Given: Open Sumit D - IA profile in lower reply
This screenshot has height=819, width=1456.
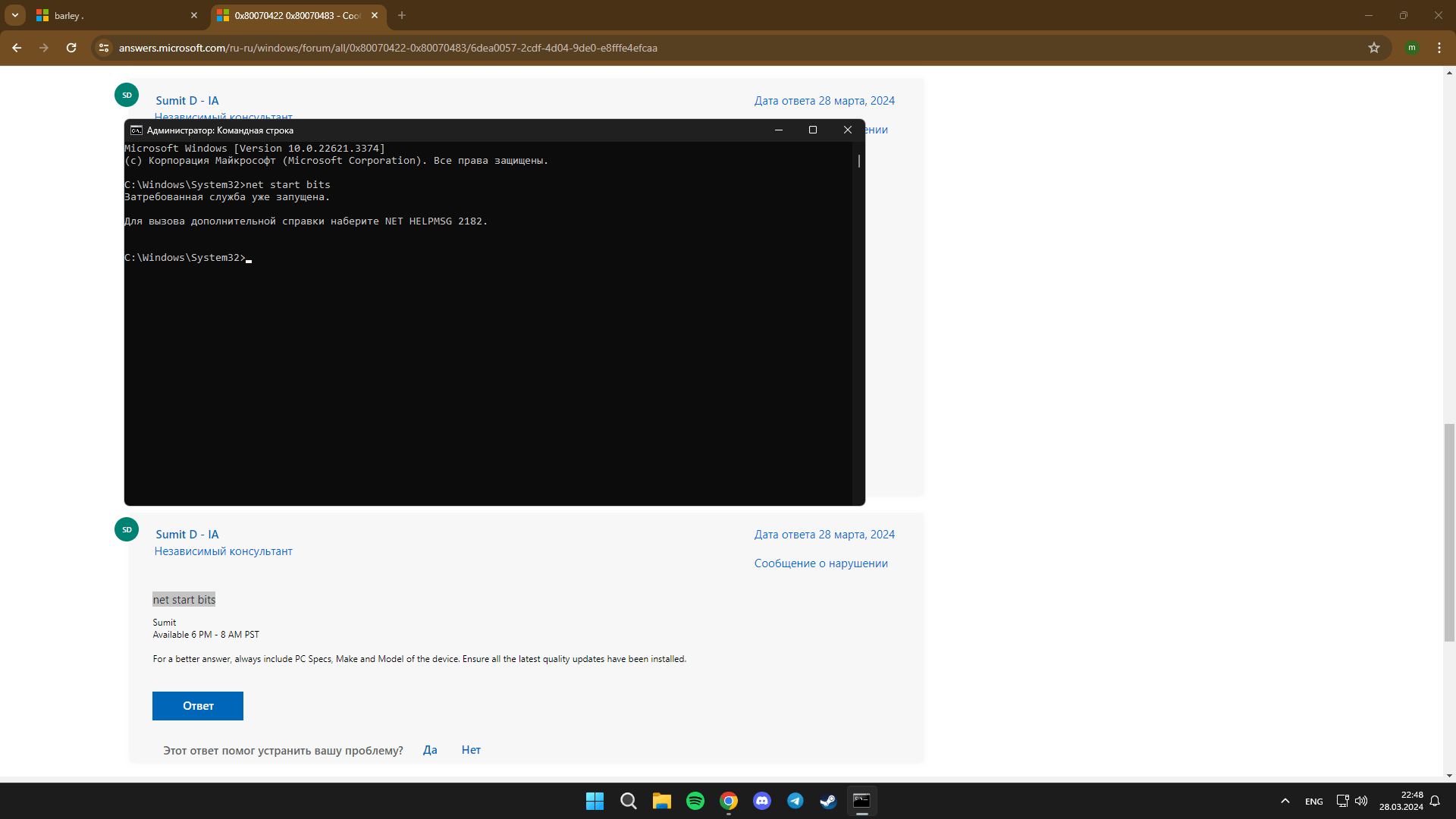Looking at the screenshot, I should click(187, 535).
